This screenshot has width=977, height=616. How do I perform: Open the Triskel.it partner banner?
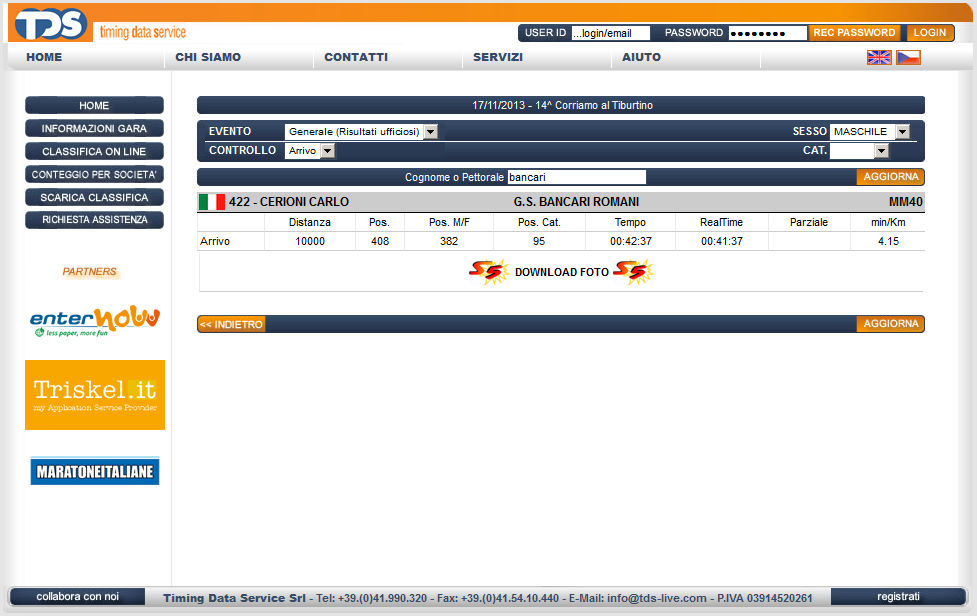pyautogui.click(x=95, y=395)
